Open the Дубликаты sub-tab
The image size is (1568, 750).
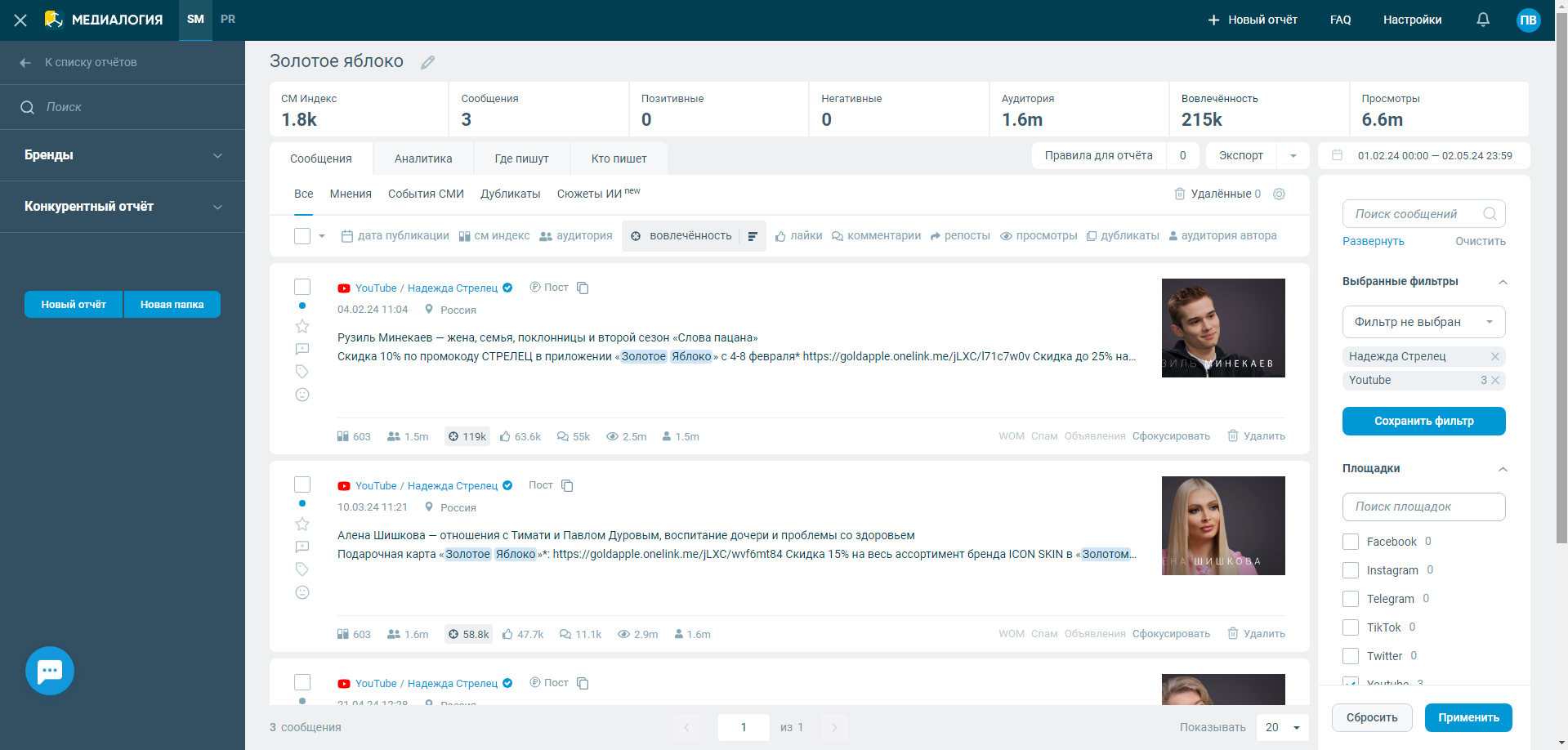510,194
